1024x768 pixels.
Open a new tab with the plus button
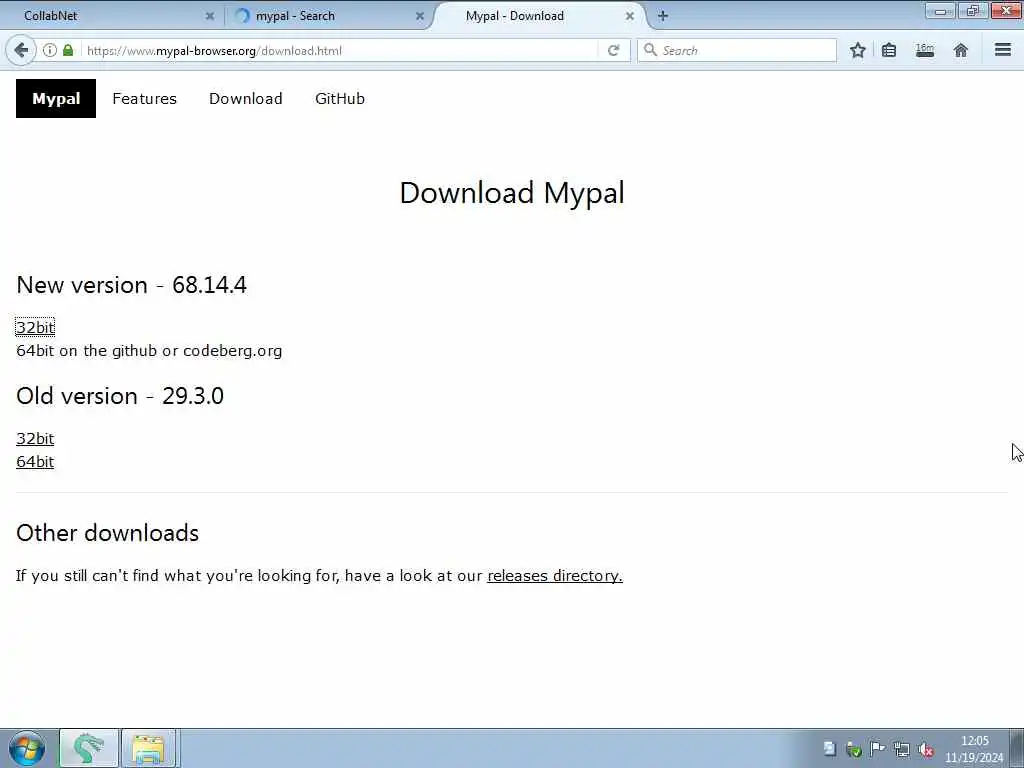click(x=663, y=16)
